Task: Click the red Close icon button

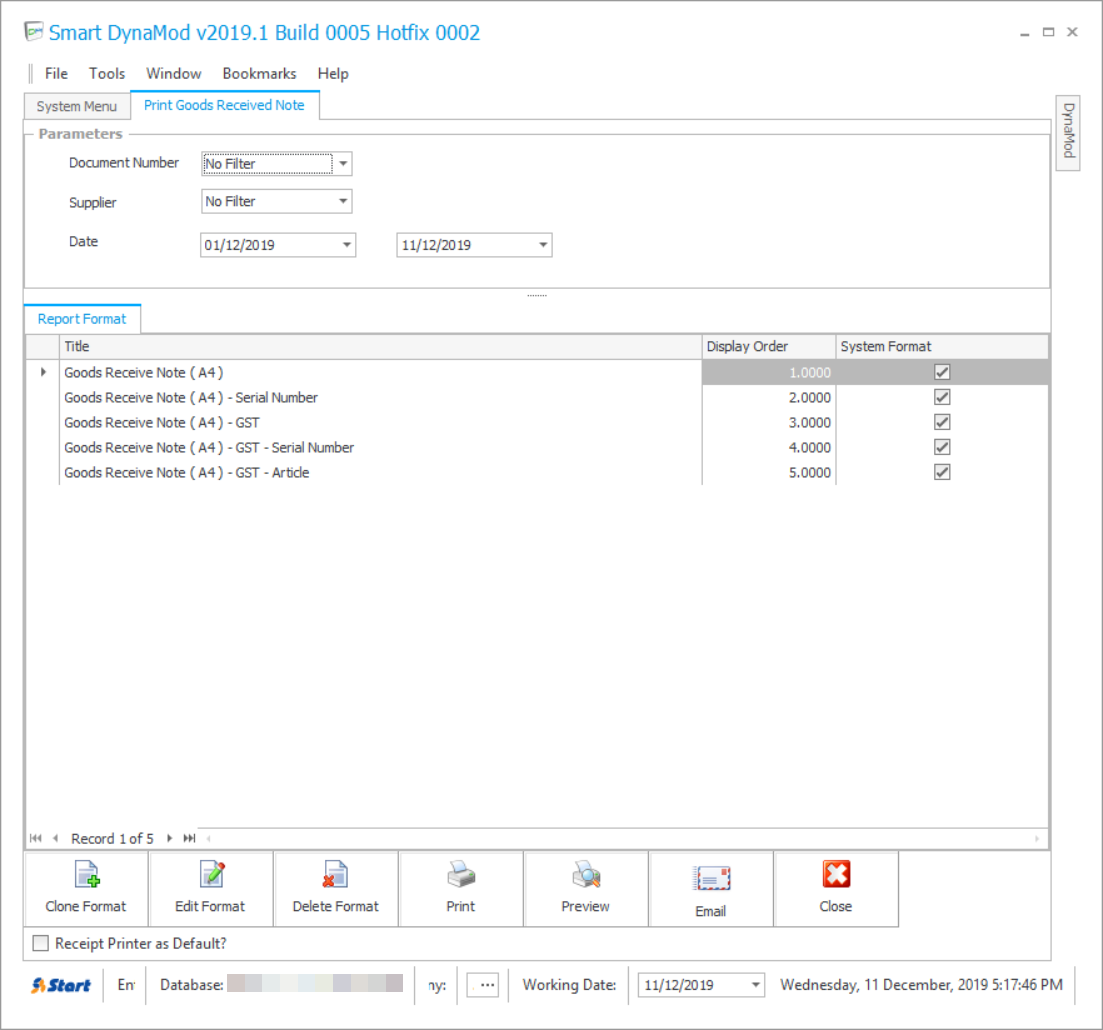Action: [x=836, y=889]
